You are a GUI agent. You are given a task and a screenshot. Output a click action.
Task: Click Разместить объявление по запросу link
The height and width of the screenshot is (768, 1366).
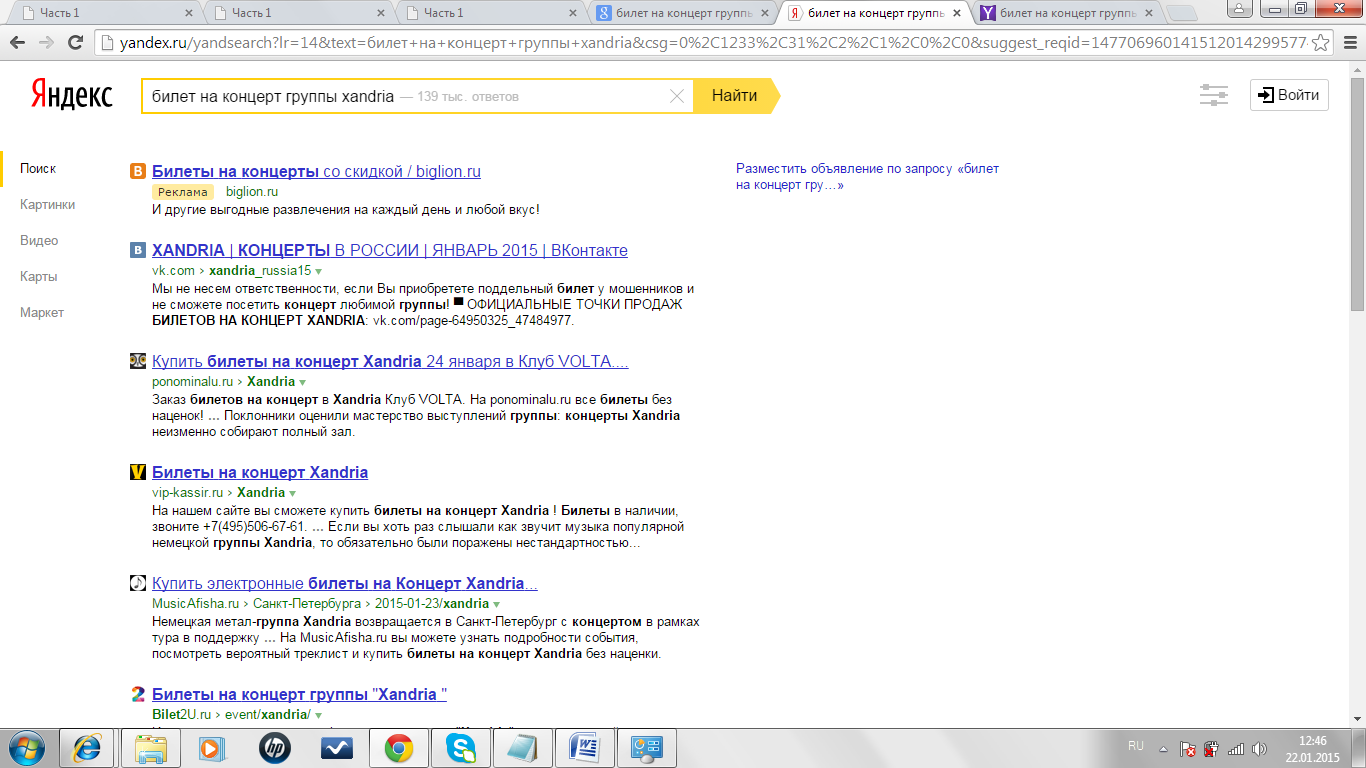click(x=867, y=177)
